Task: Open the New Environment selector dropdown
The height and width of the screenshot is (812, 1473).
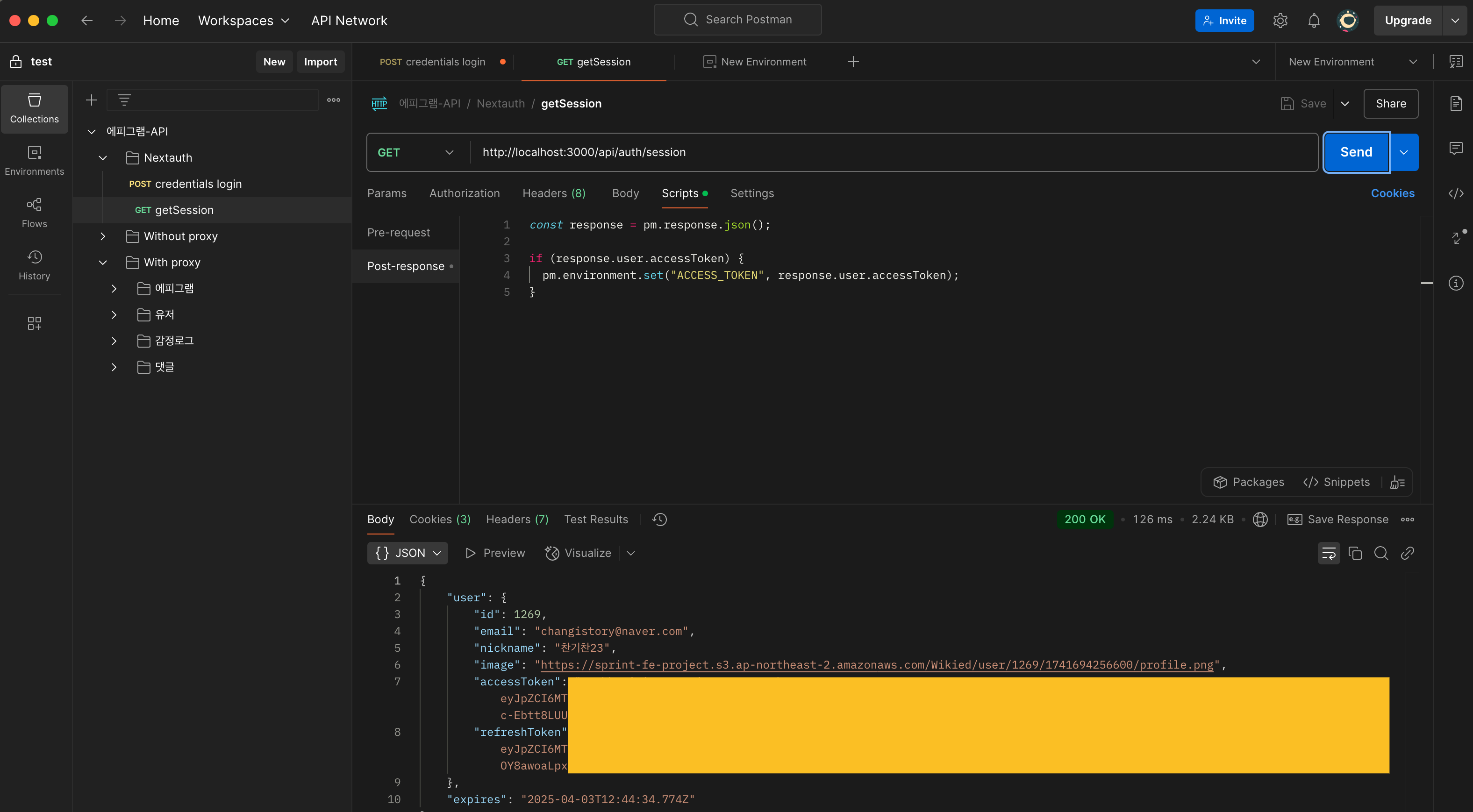Action: pyautogui.click(x=1352, y=62)
